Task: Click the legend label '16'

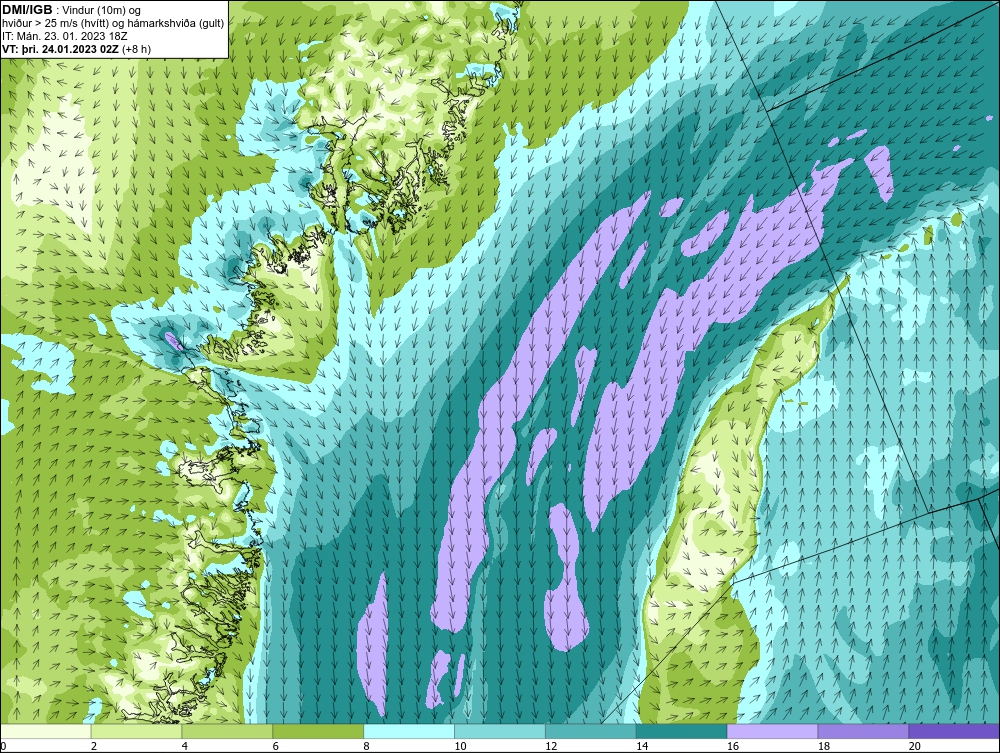Action: 733,746
